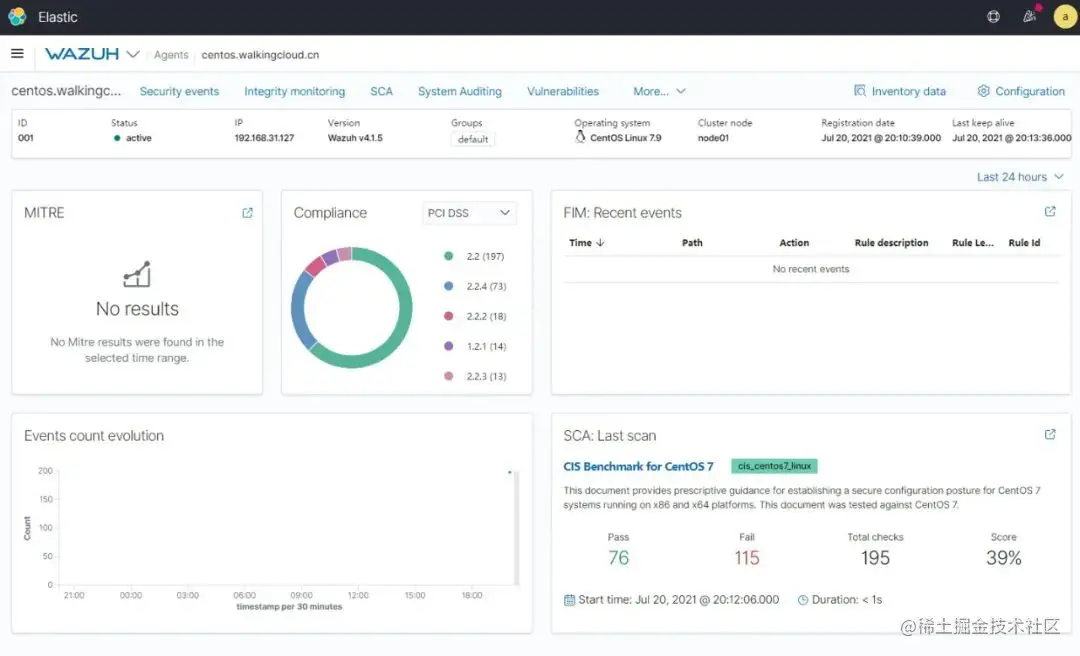
Task: Click the 2.2.4 (73) legend color dot
Action: (x=448, y=286)
